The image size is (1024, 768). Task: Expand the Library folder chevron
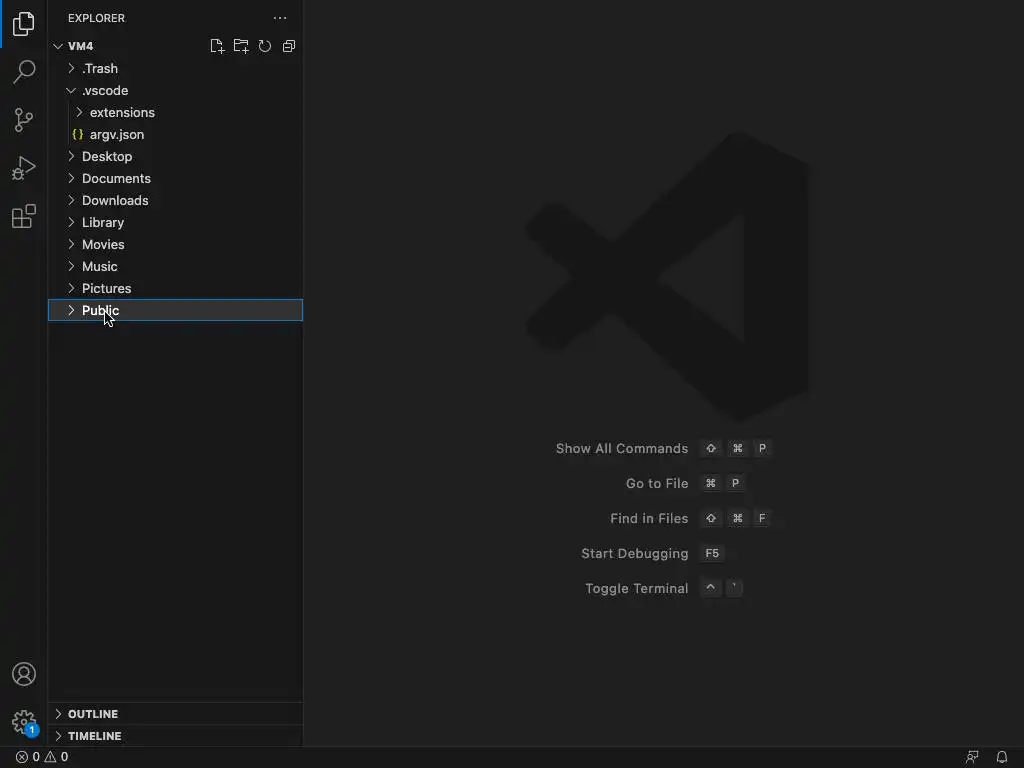pos(71,223)
